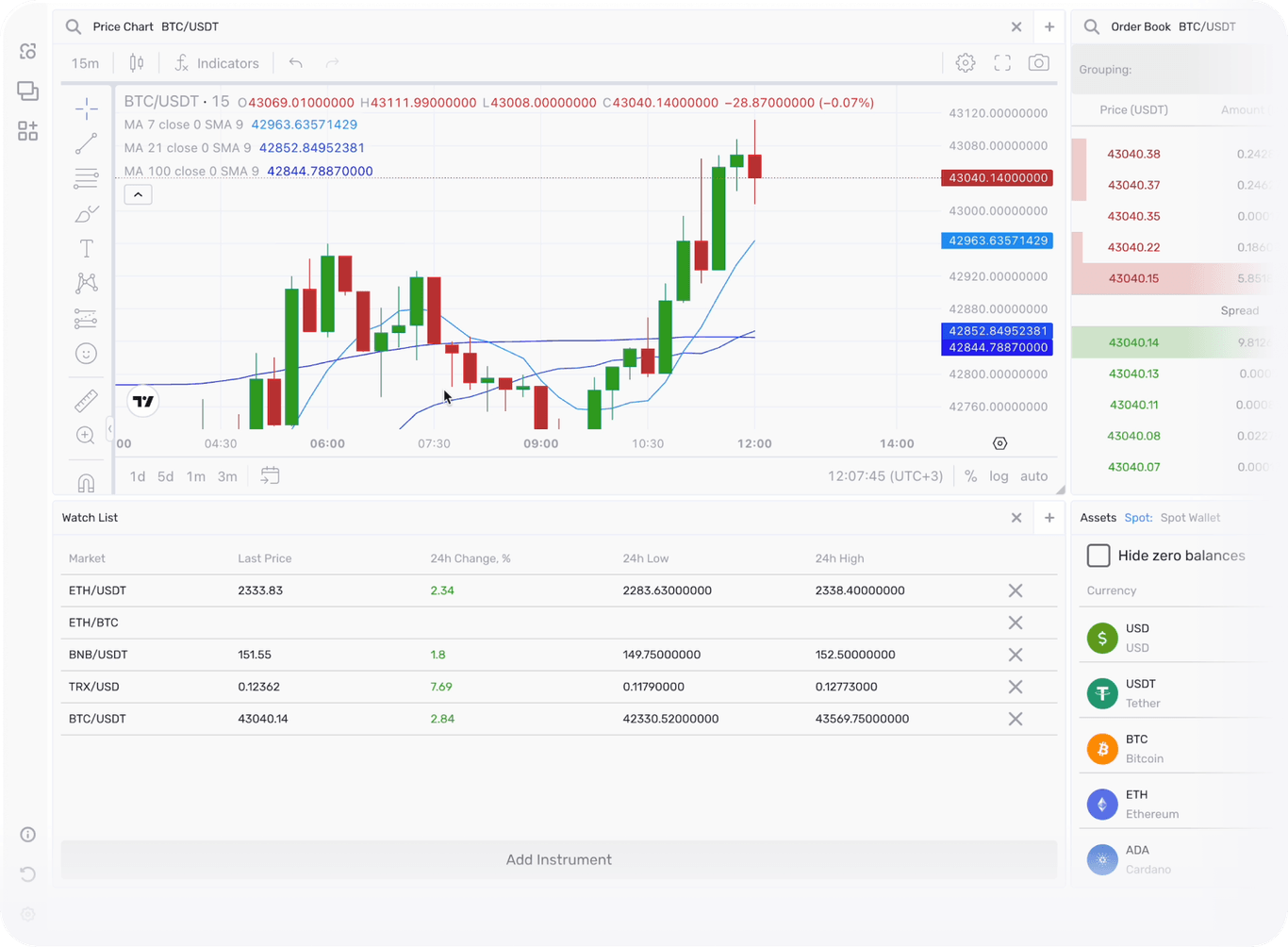Click the TradingView logo on chart
Screen dimensions: 1288x947
click(143, 401)
